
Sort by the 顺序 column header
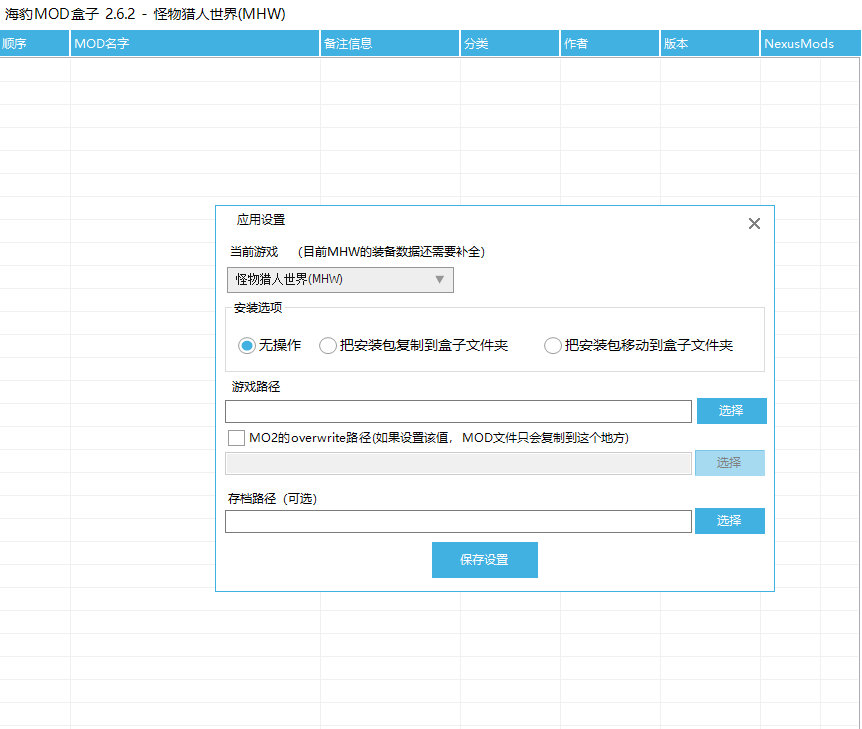(34, 43)
